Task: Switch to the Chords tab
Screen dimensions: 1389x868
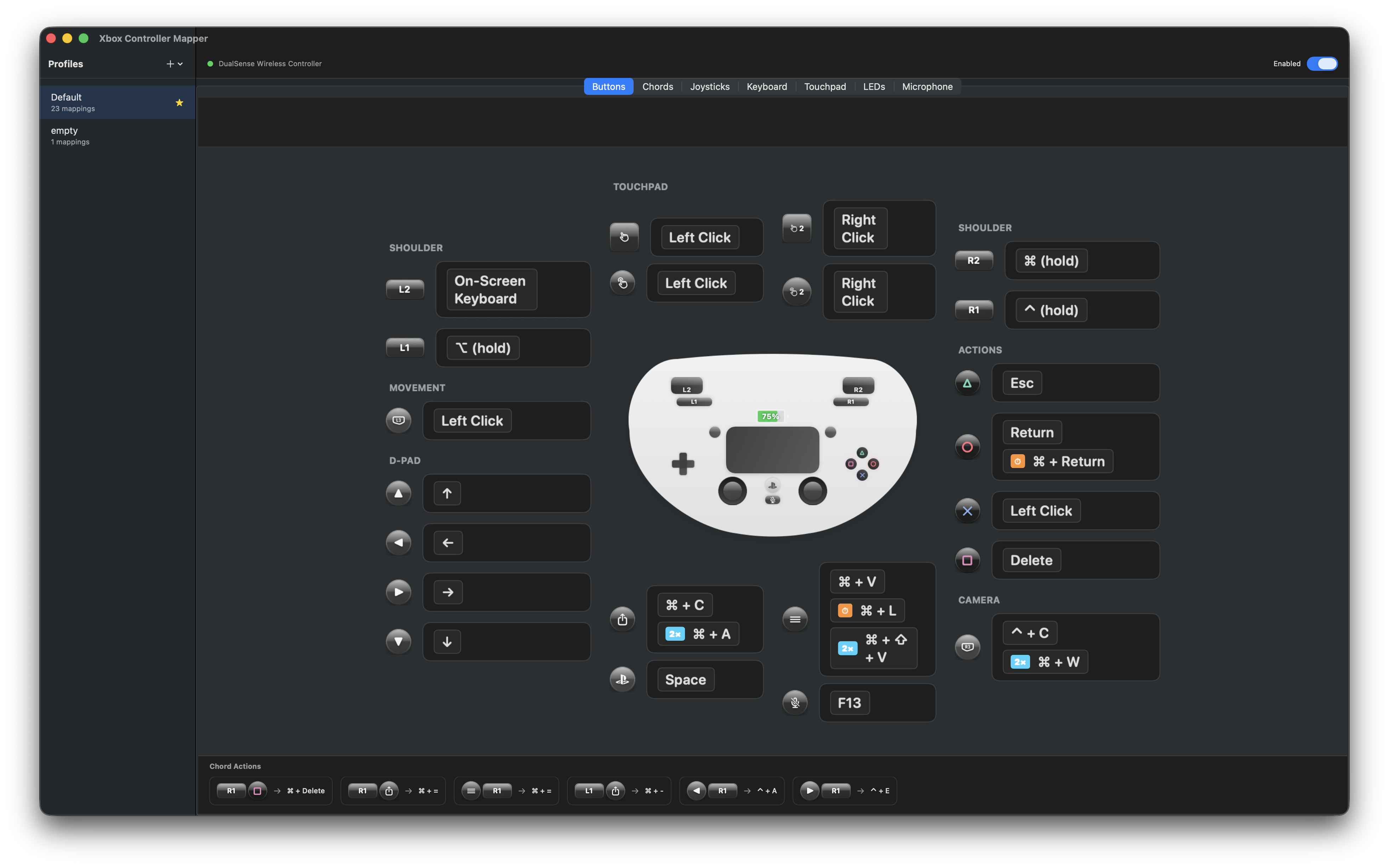Action: 657,86
